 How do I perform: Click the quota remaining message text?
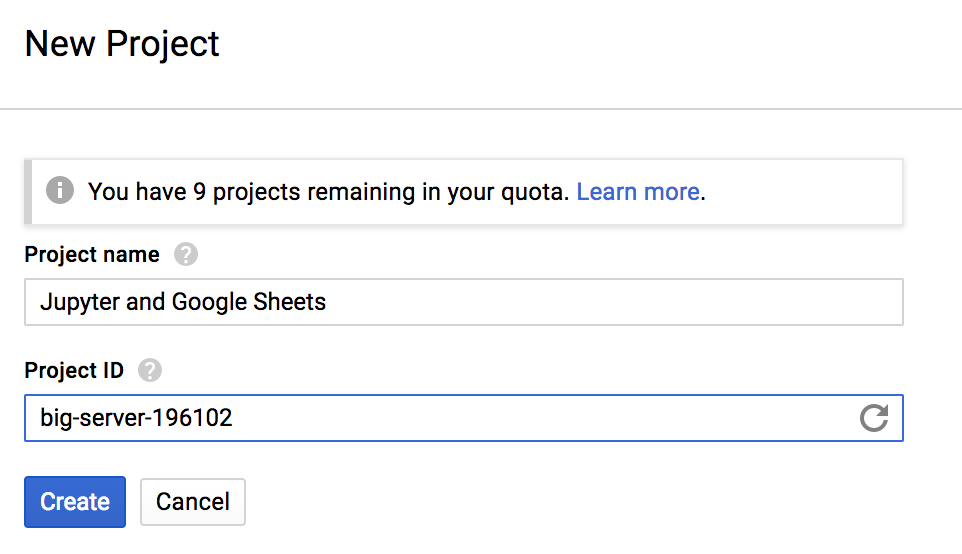(x=329, y=192)
